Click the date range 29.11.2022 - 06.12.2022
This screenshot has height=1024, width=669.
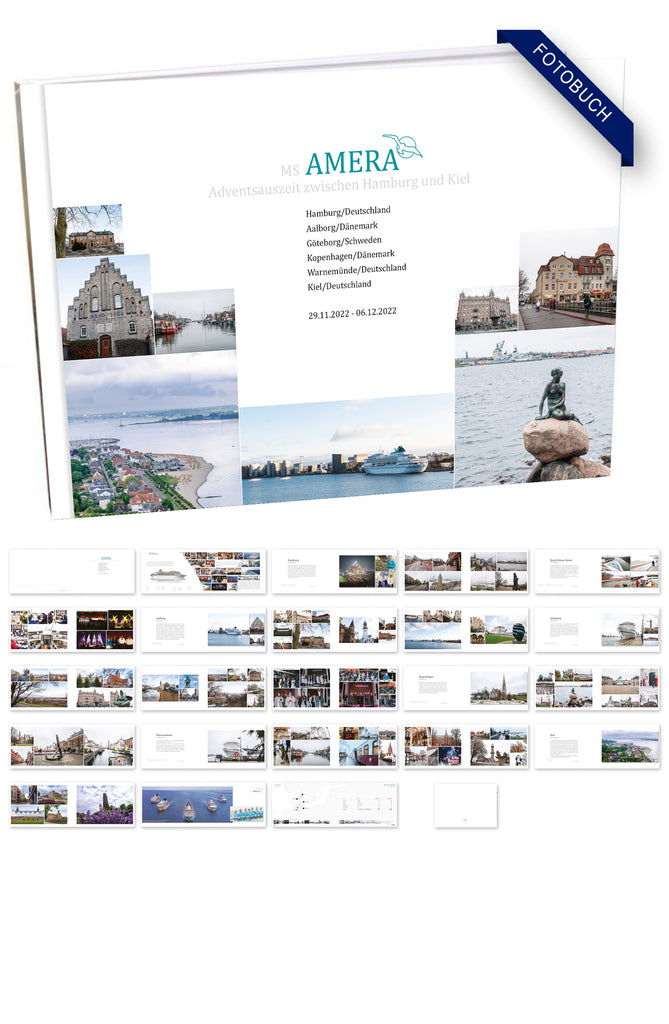point(352,313)
